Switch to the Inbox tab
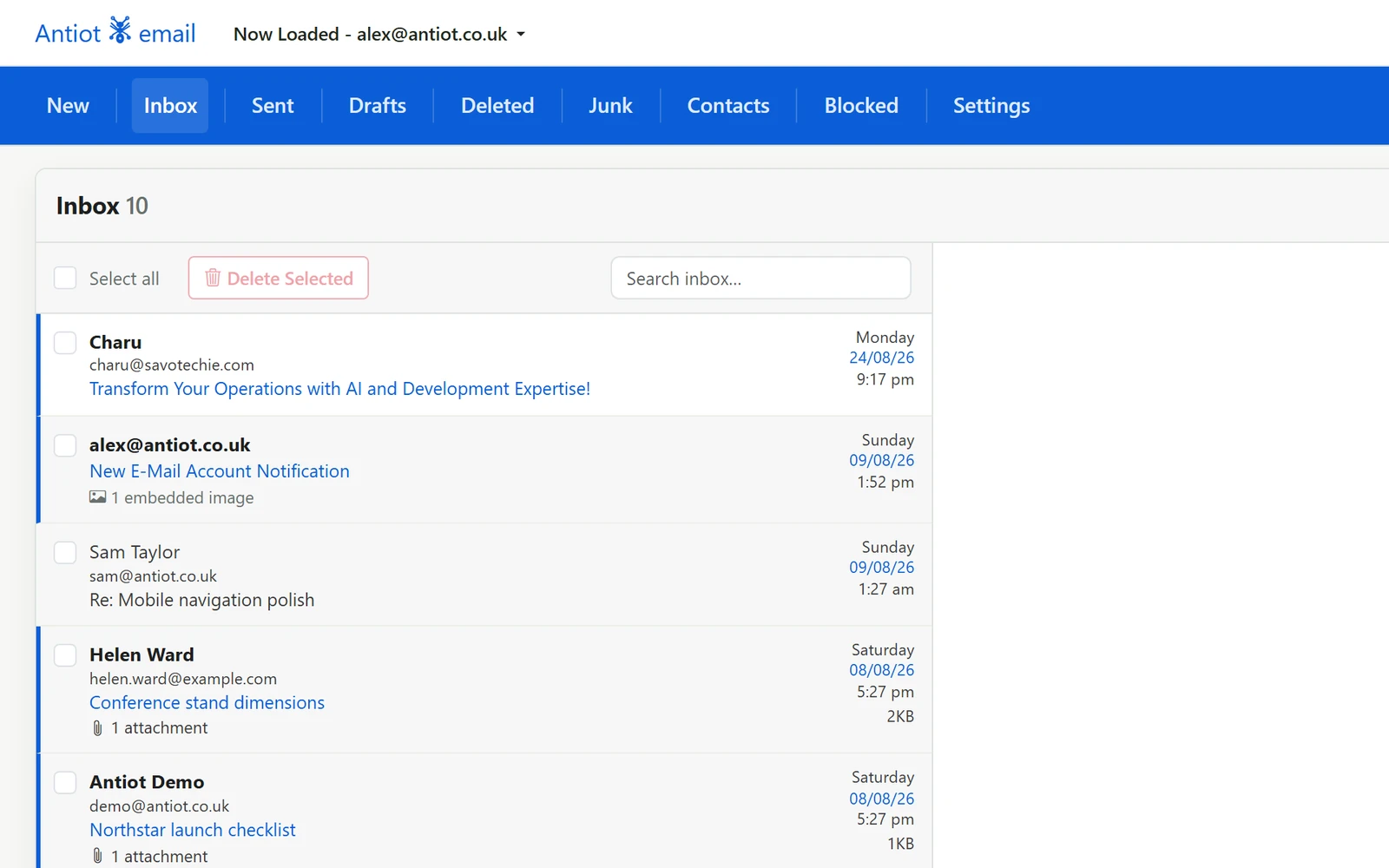 tap(170, 105)
